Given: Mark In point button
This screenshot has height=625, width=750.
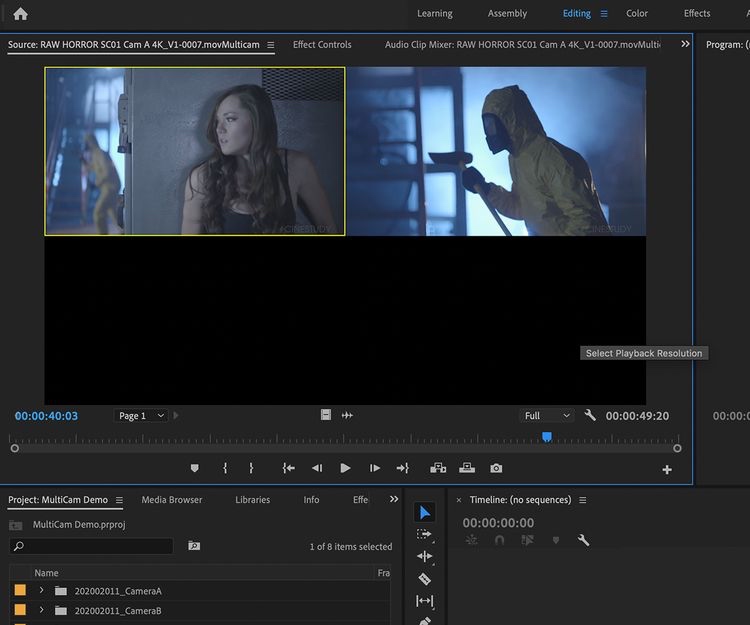Looking at the screenshot, I should click(x=225, y=468).
